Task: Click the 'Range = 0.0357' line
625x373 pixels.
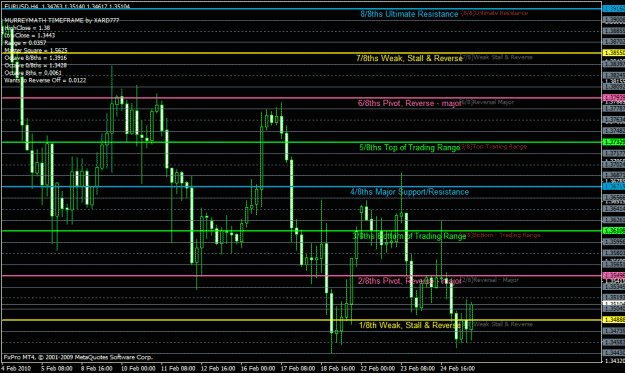Action: point(25,43)
